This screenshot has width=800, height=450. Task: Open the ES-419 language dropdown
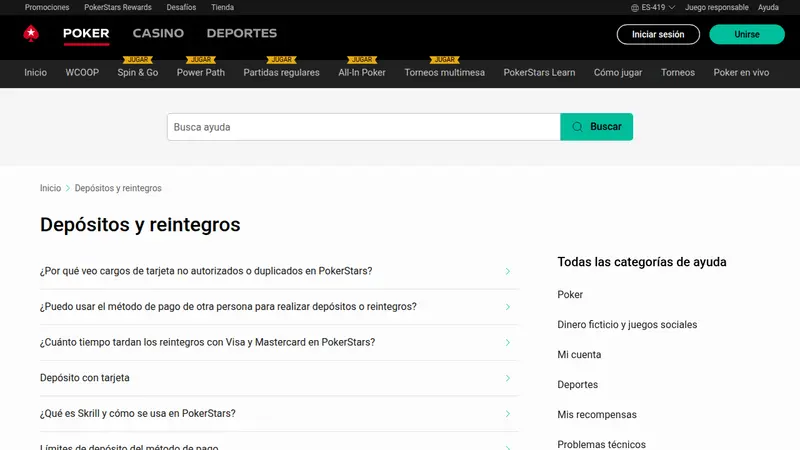pyautogui.click(x=653, y=8)
